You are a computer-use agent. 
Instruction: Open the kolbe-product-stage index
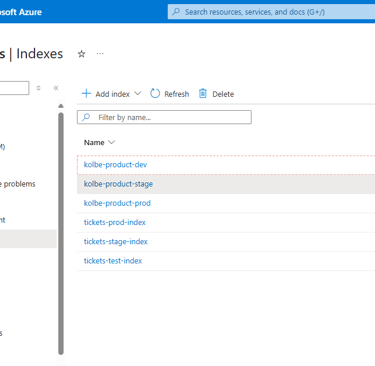coord(118,184)
